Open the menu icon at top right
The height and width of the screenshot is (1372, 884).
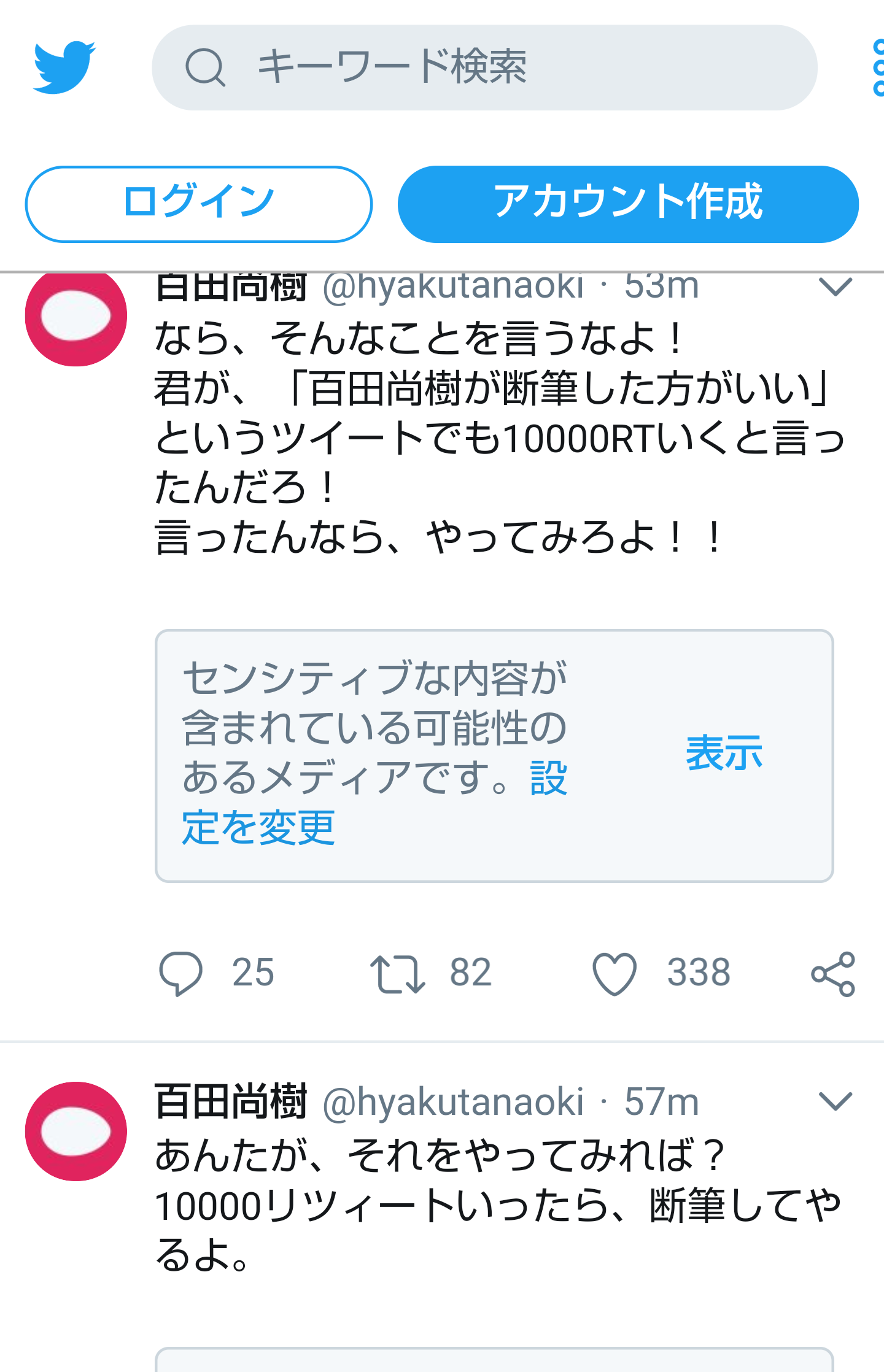point(878,67)
